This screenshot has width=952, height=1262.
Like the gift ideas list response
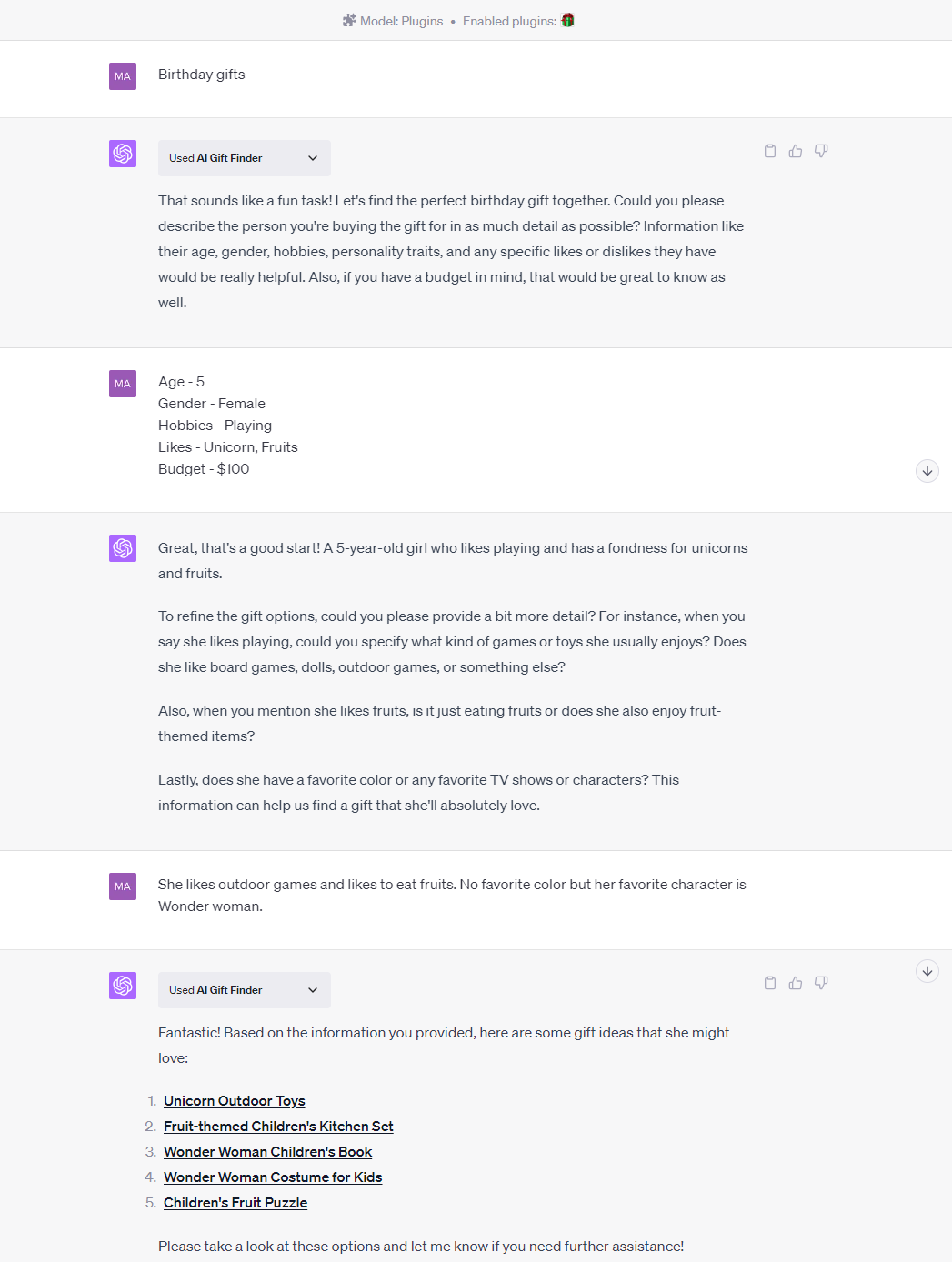(796, 983)
